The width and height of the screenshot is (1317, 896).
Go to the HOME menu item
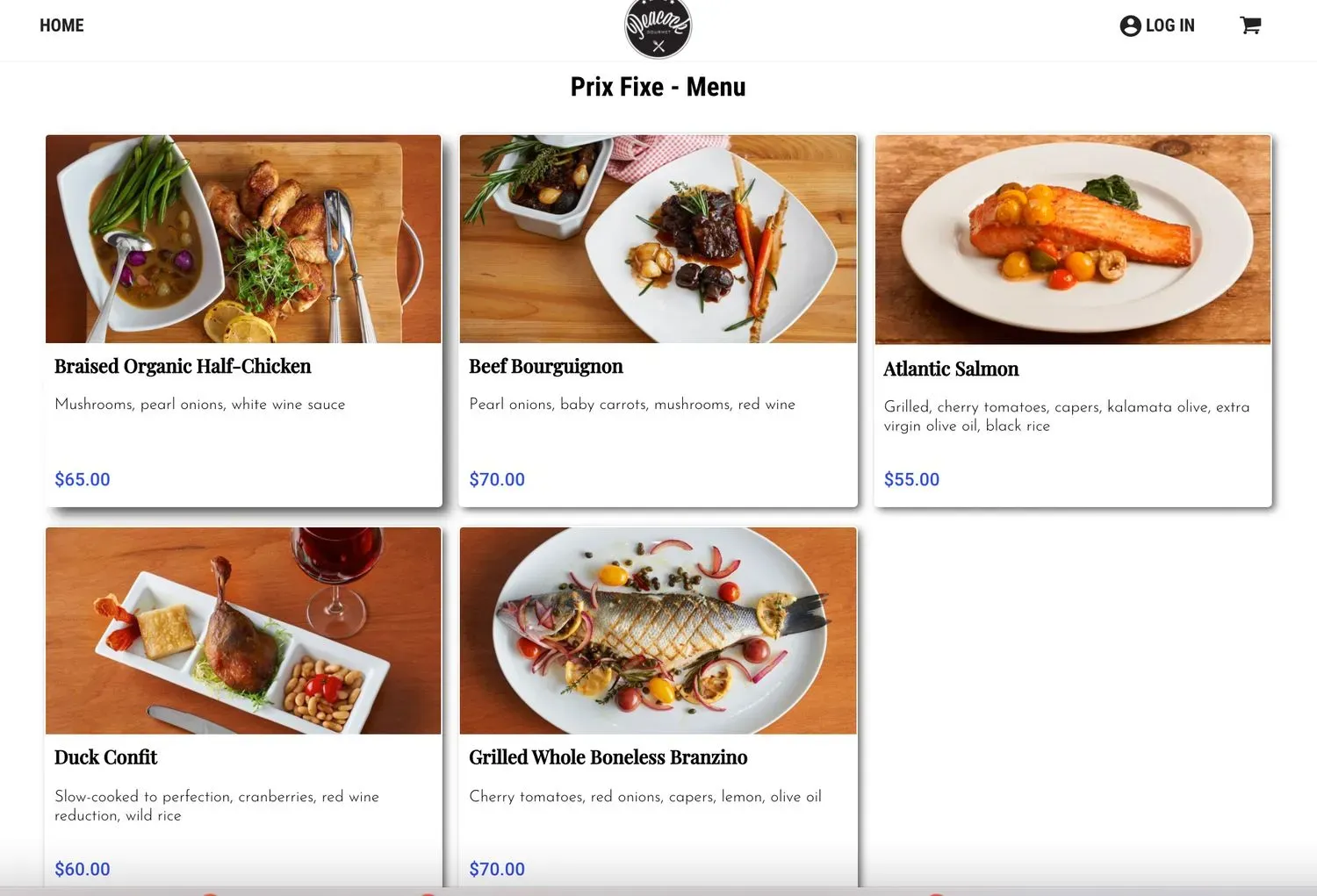(61, 25)
